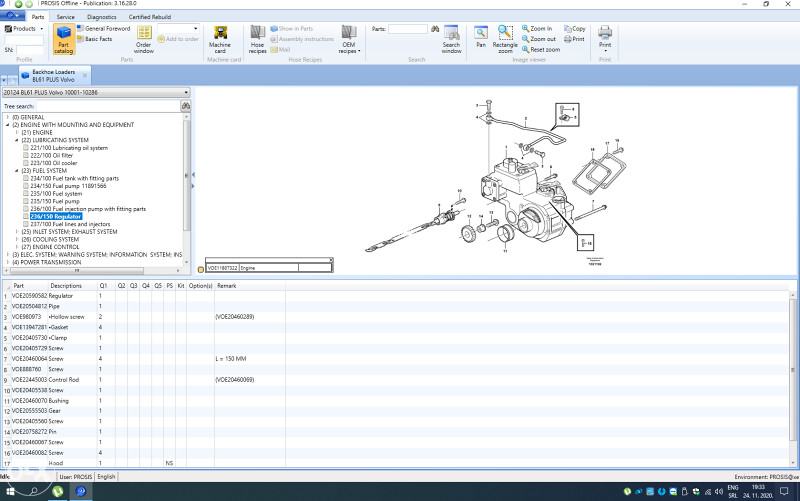The width and height of the screenshot is (800, 501).
Task: Click the Print icon in ribbon
Action: (x=605, y=38)
